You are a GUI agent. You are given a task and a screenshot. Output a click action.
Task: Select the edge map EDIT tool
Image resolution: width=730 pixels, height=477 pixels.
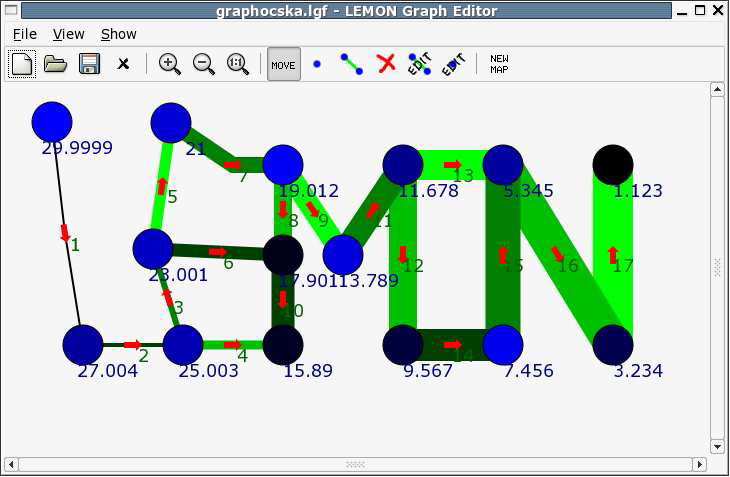click(419, 64)
